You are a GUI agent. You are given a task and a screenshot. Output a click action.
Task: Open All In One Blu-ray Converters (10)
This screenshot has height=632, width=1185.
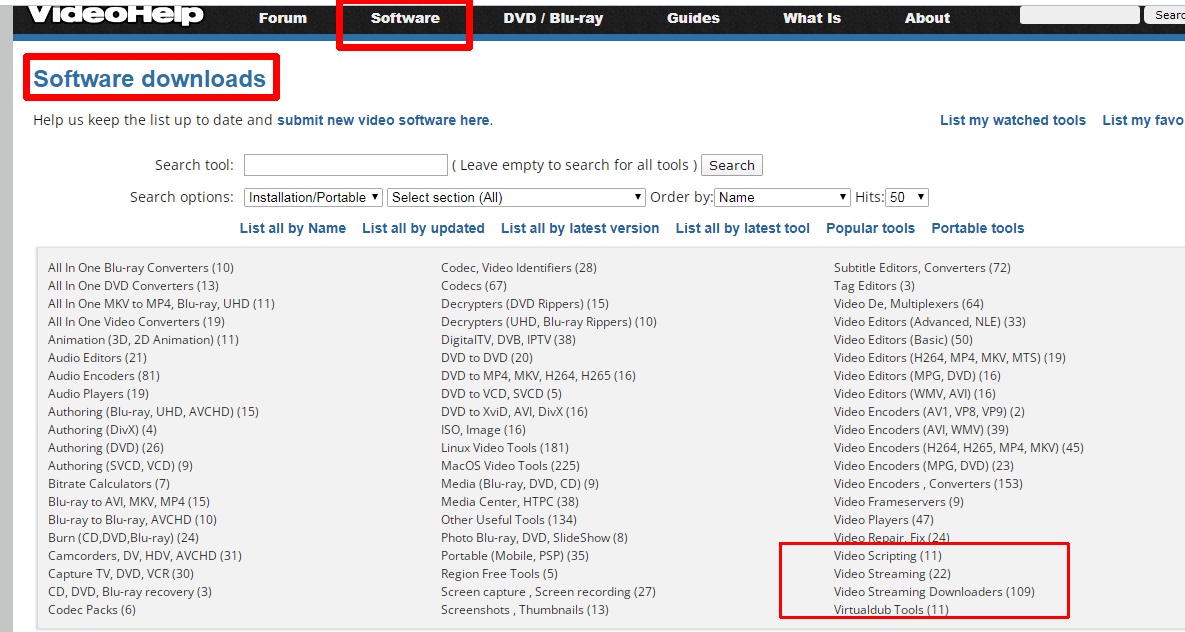coord(141,268)
